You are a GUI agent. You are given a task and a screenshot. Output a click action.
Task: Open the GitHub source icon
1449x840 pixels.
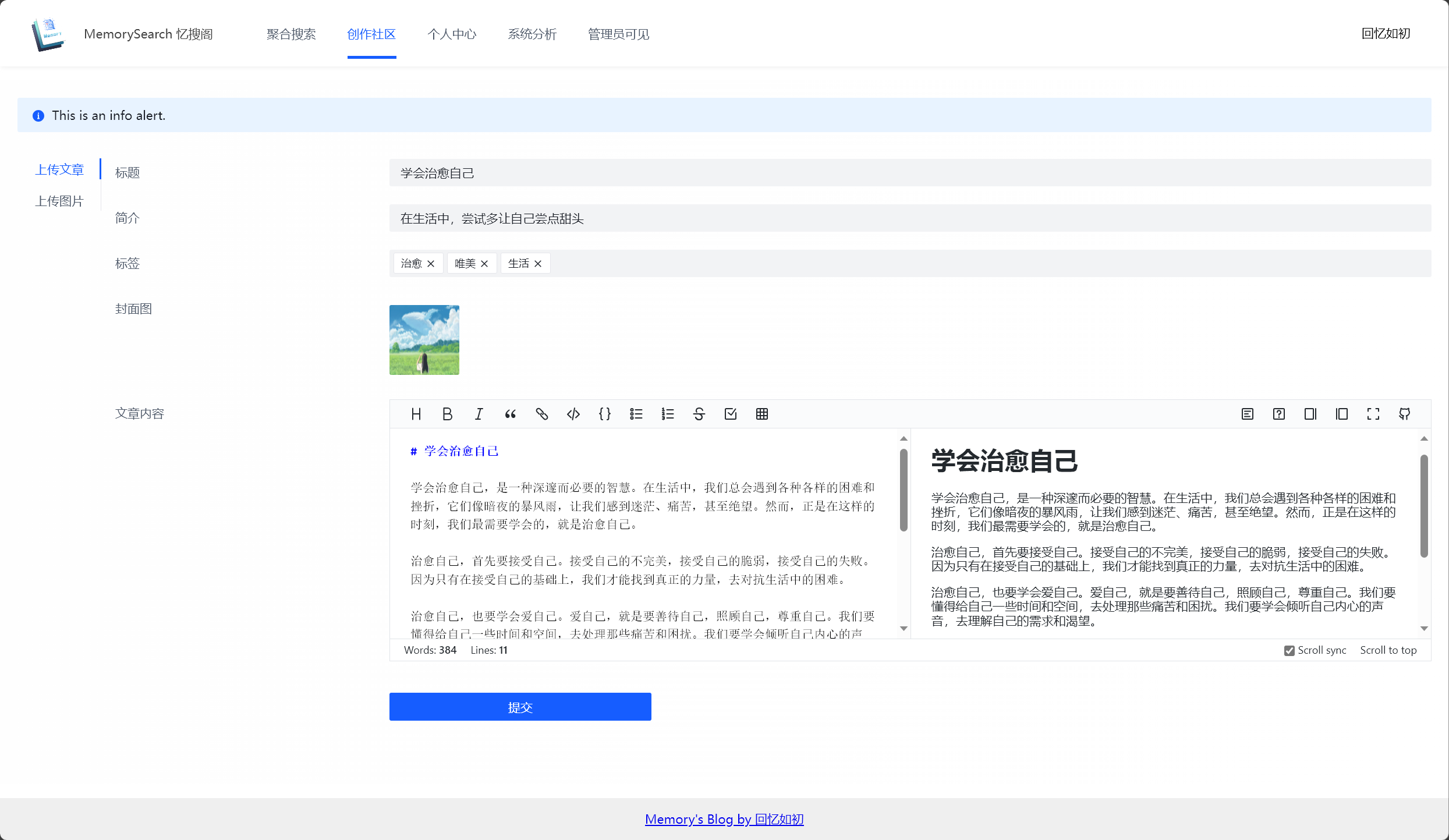[x=1404, y=414]
